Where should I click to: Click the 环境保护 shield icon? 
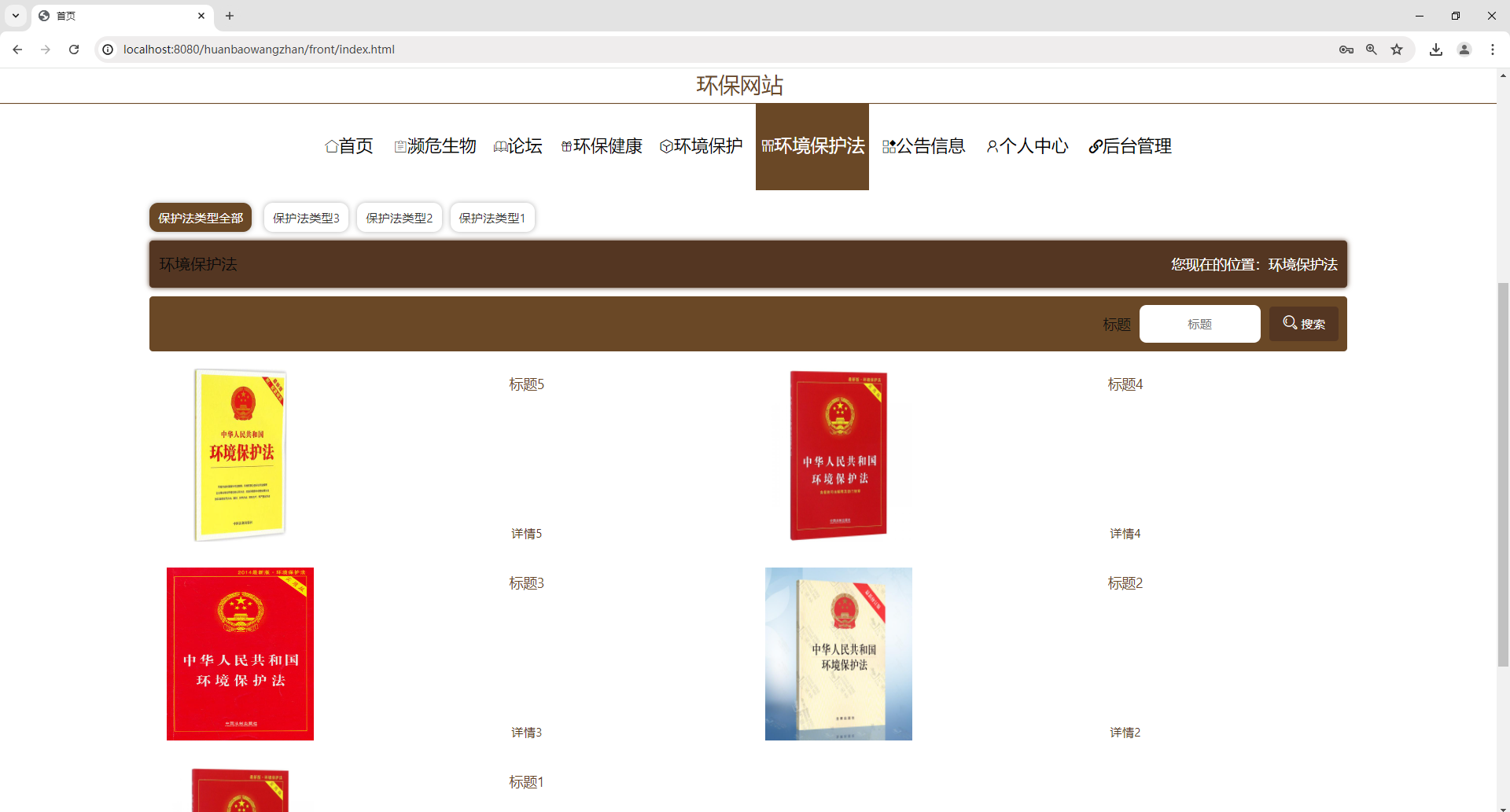coord(667,146)
